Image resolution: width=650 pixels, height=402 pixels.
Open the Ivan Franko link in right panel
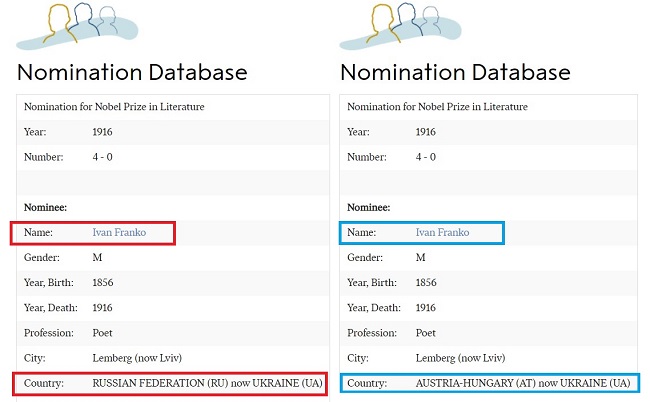[x=442, y=233]
